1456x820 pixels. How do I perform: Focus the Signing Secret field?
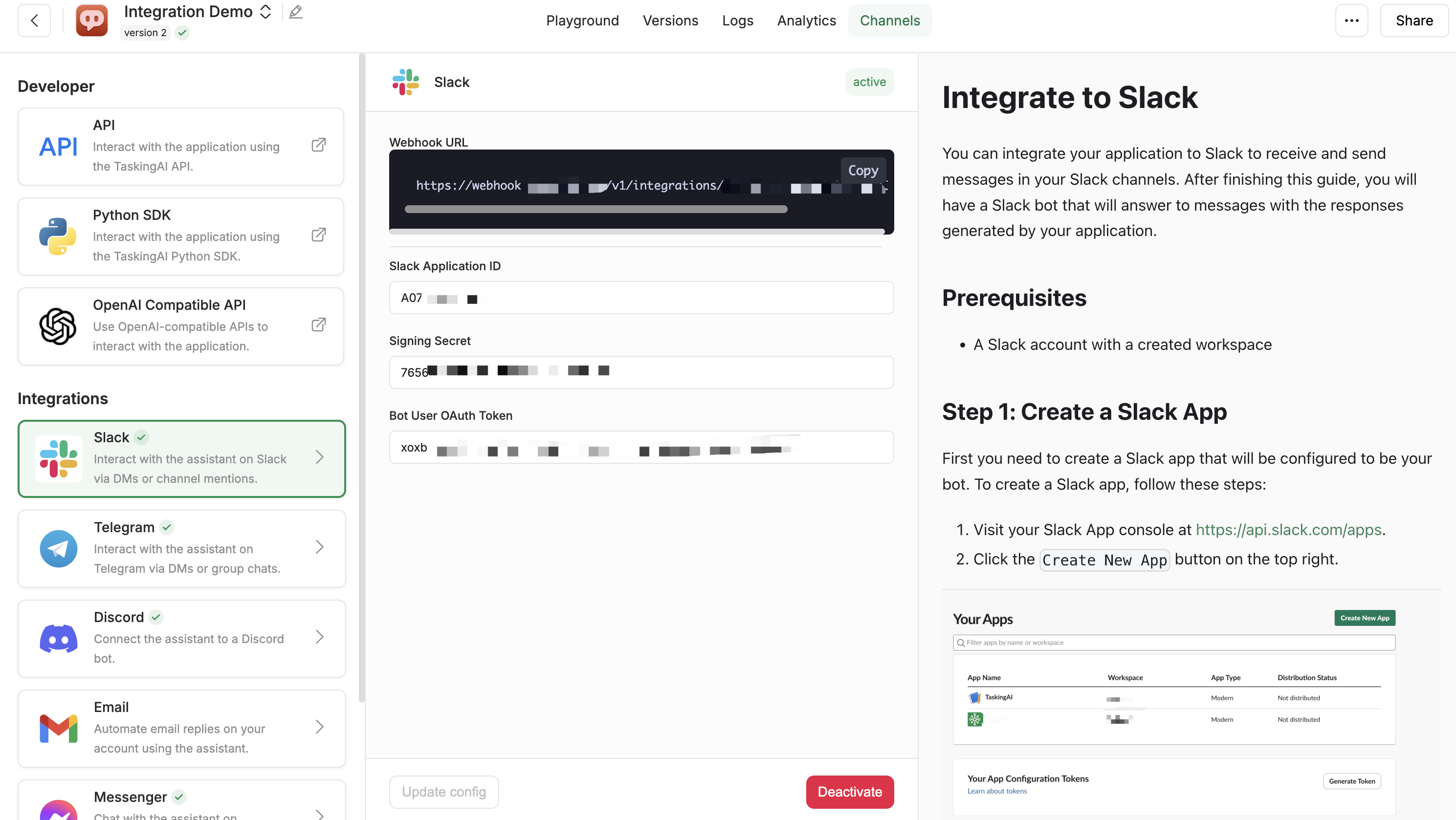(641, 372)
